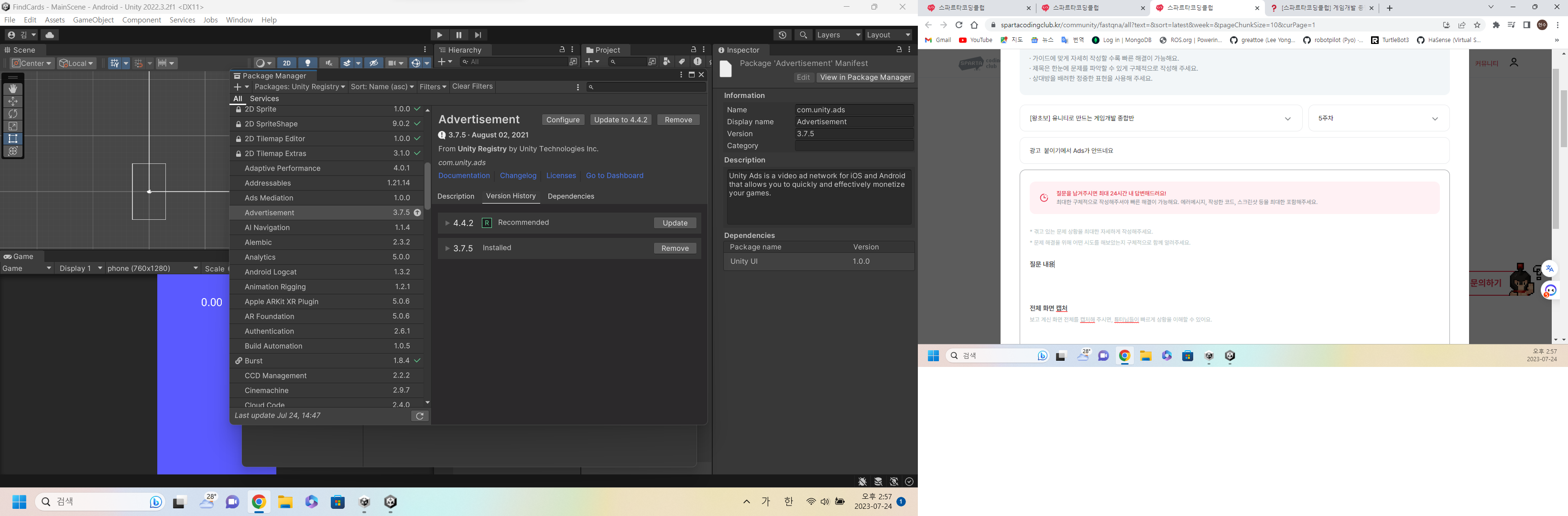Click reload button in Chrome
Screen dimensions: 1568x516
click(x=958, y=25)
